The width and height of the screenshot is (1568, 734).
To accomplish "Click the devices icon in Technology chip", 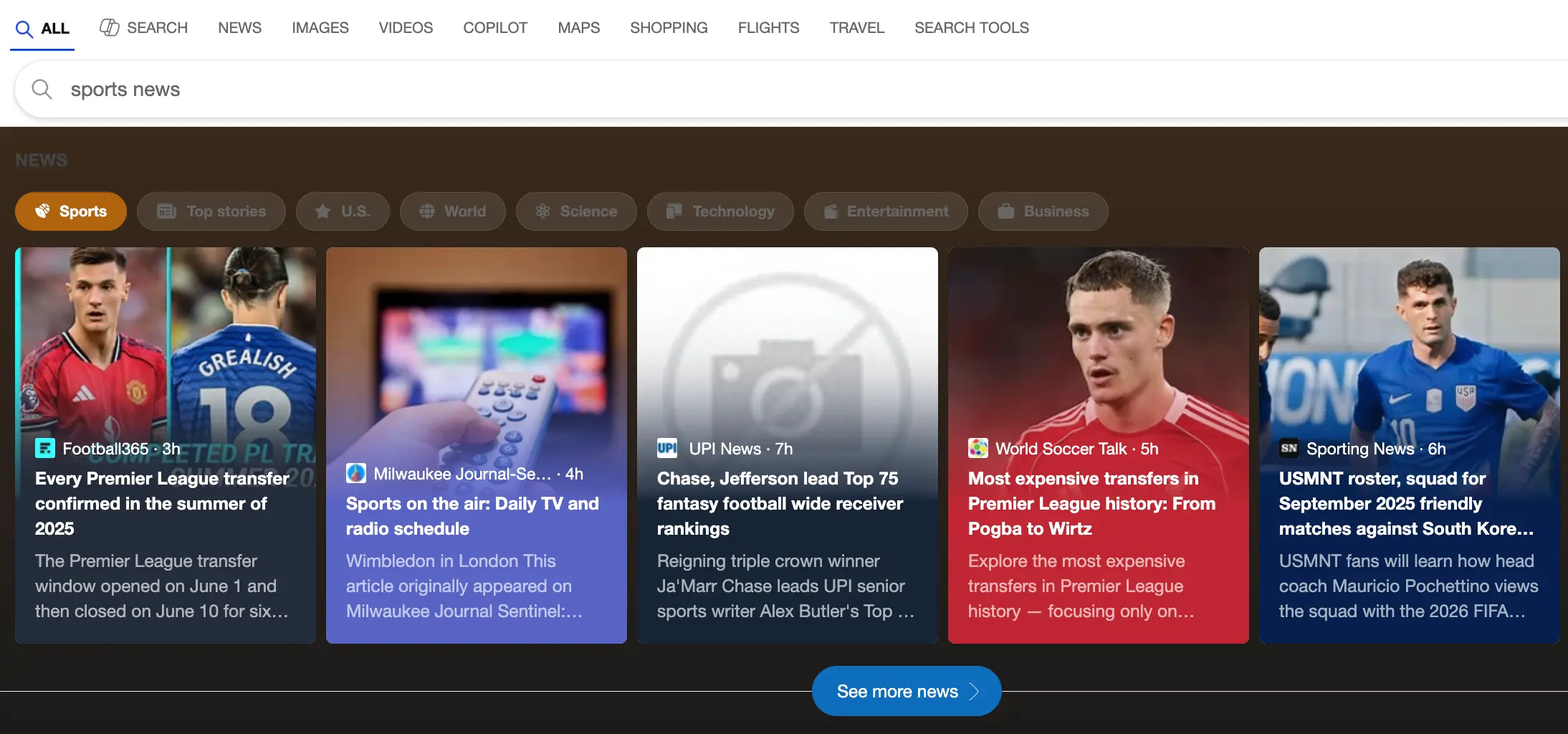I will [674, 211].
